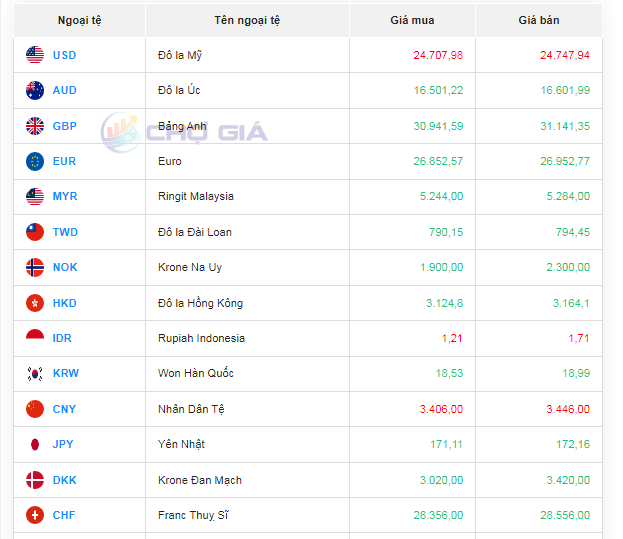Click the Malaysia flag icon
The image size is (623, 539).
(x=35, y=197)
